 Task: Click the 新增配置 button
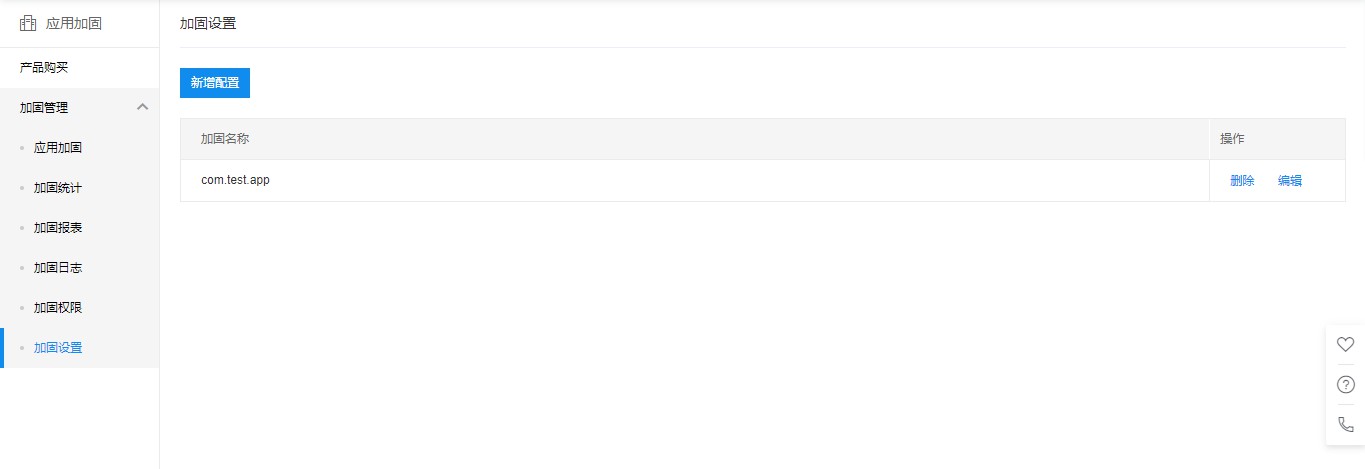[215, 83]
